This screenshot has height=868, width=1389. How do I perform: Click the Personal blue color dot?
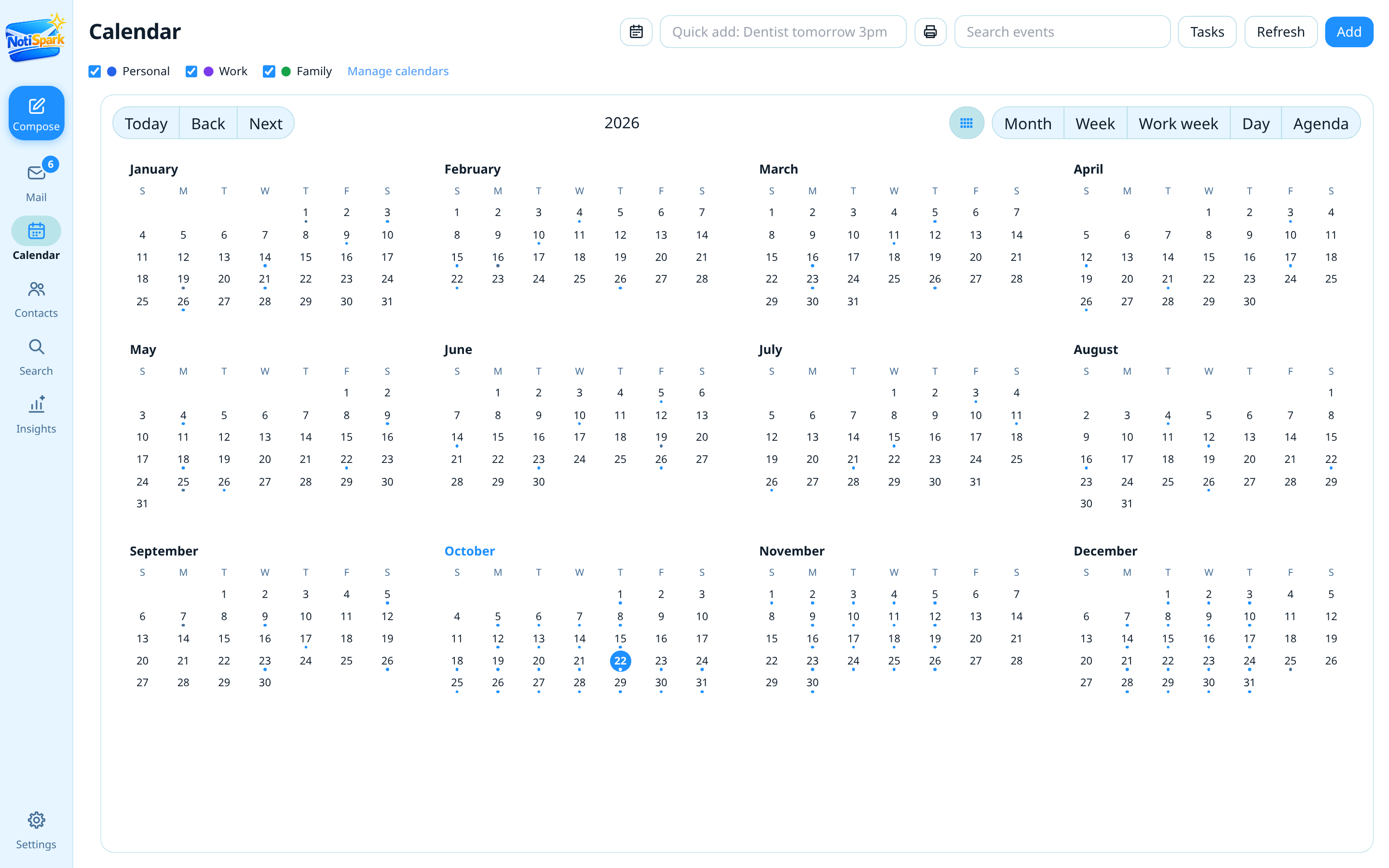pyautogui.click(x=112, y=71)
